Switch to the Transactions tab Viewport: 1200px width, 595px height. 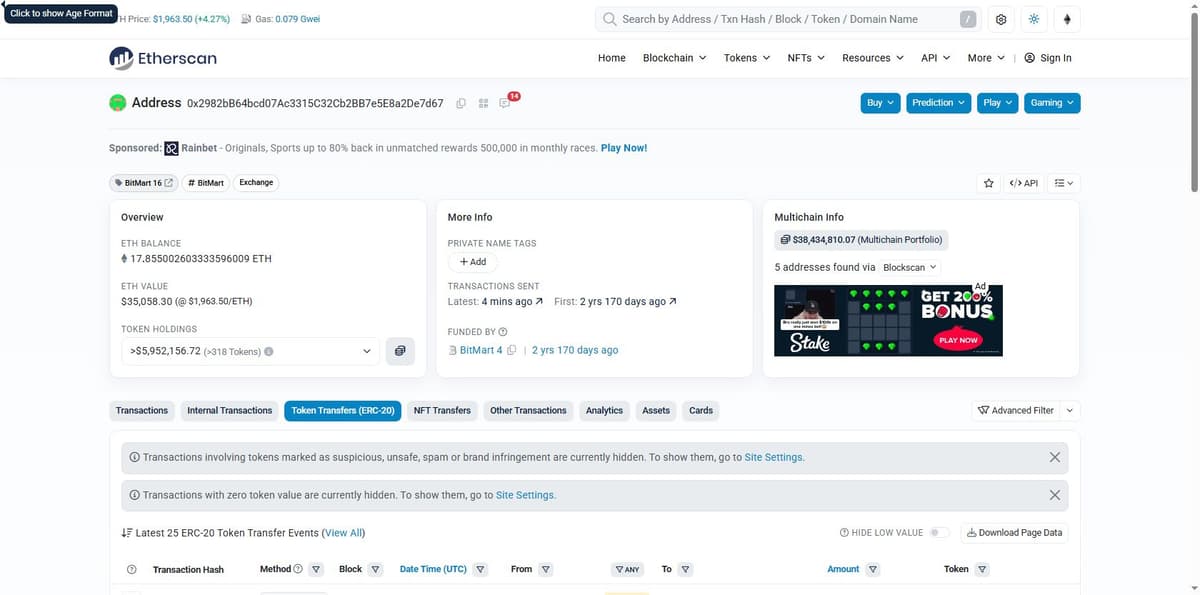tap(142, 410)
